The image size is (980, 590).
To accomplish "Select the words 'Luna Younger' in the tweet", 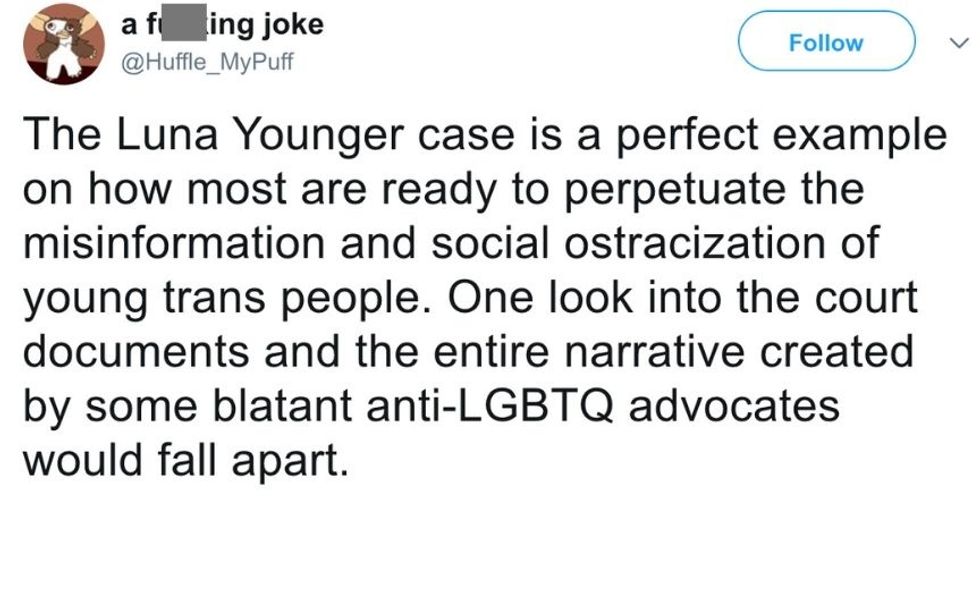I will [x=259, y=136].
